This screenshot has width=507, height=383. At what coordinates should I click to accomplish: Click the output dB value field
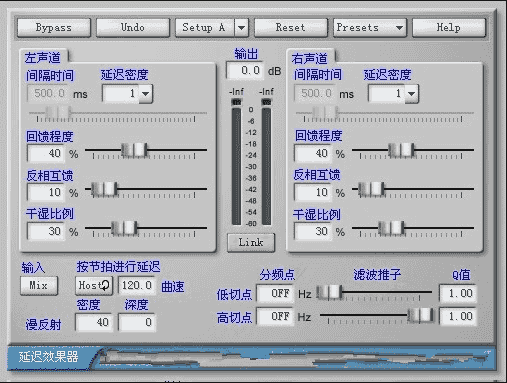[x=245, y=70]
